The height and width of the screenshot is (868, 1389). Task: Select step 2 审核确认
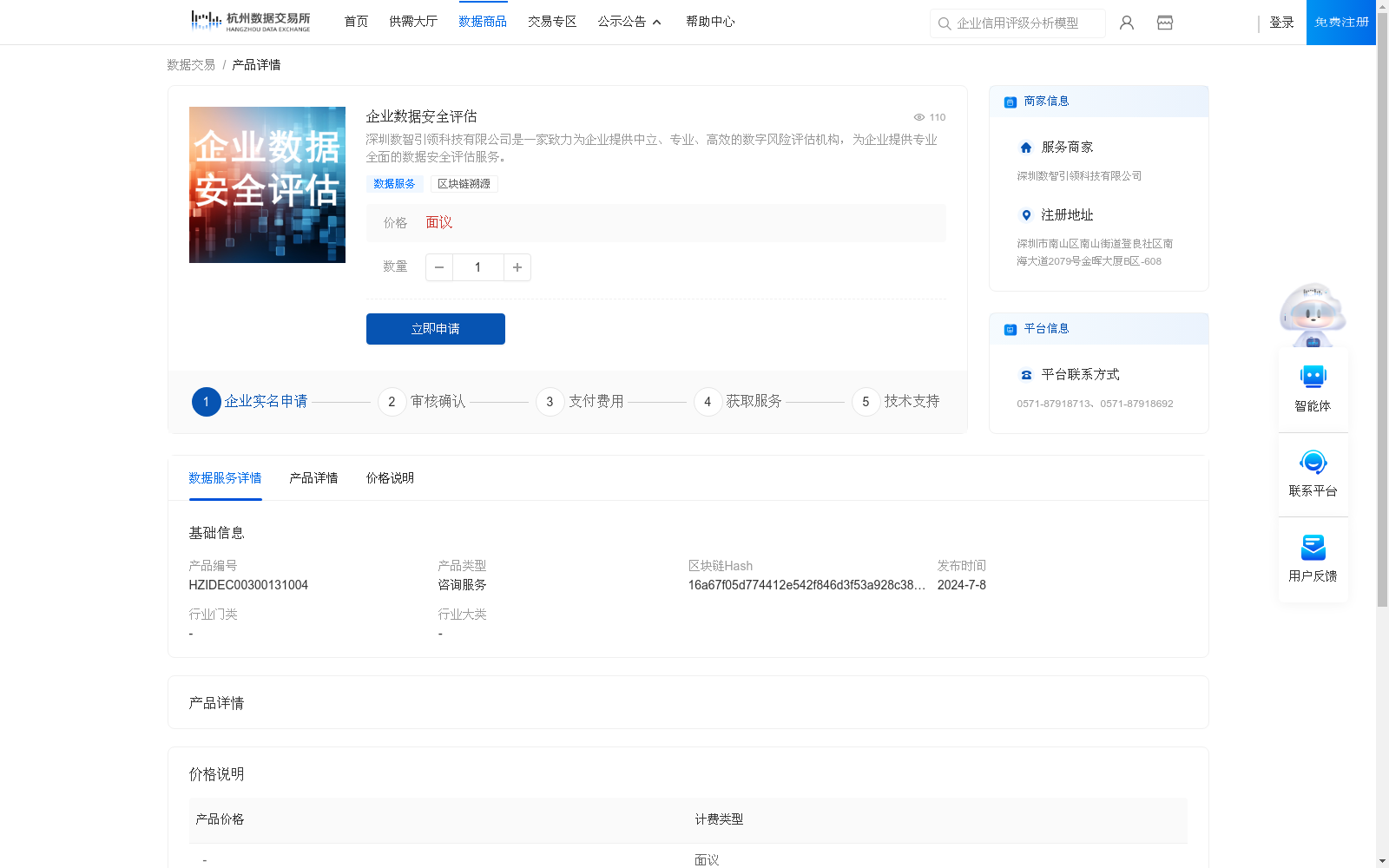click(422, 402)
